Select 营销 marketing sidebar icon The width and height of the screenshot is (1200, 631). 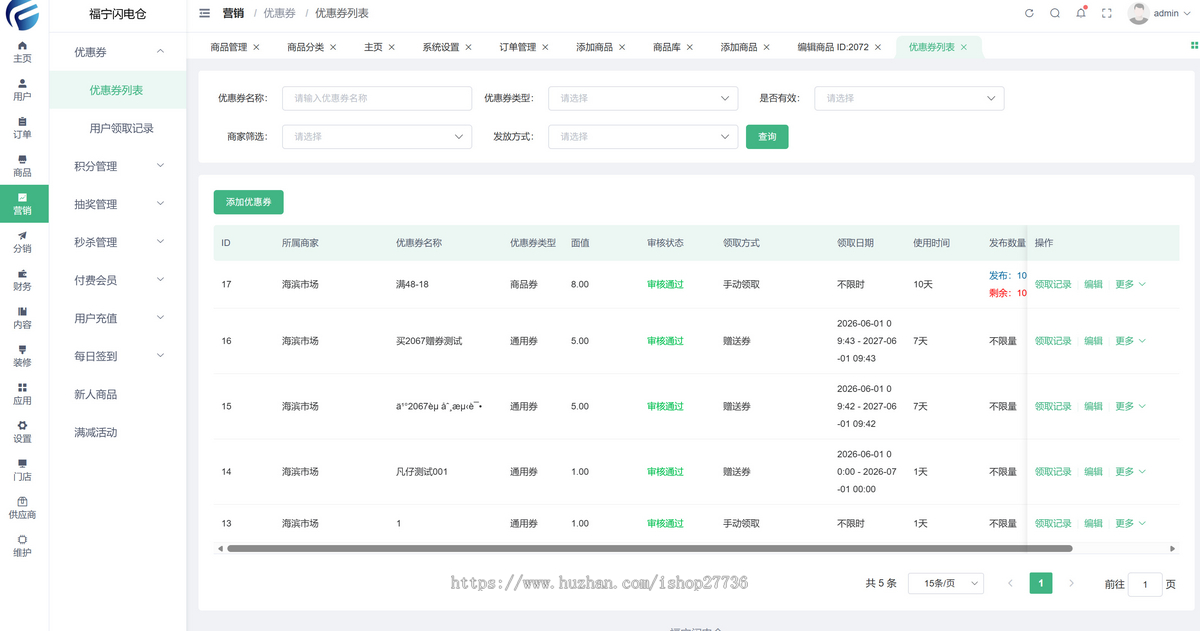pyautogui.click(x=22, y=204)
